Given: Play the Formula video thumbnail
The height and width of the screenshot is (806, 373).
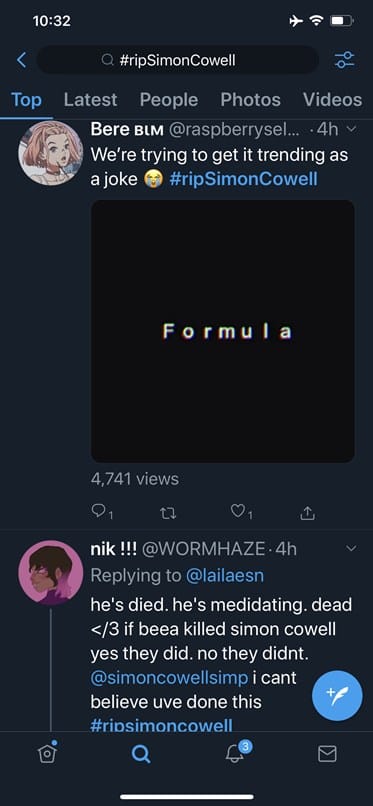Looking at the screenshot, I should pyautogui.click(x=222, y=331).
